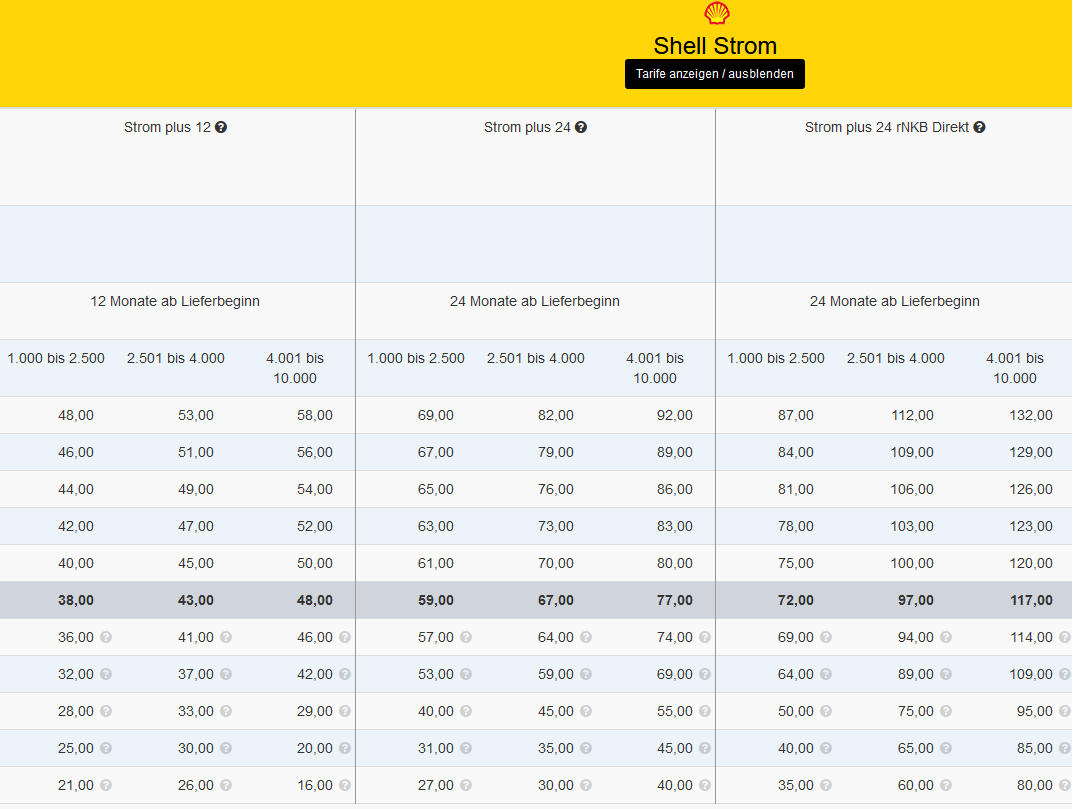Show info for the 69,00 rNKB Direkt price
This screenshot has width=1072, height=809.
(x=826, y=637)
